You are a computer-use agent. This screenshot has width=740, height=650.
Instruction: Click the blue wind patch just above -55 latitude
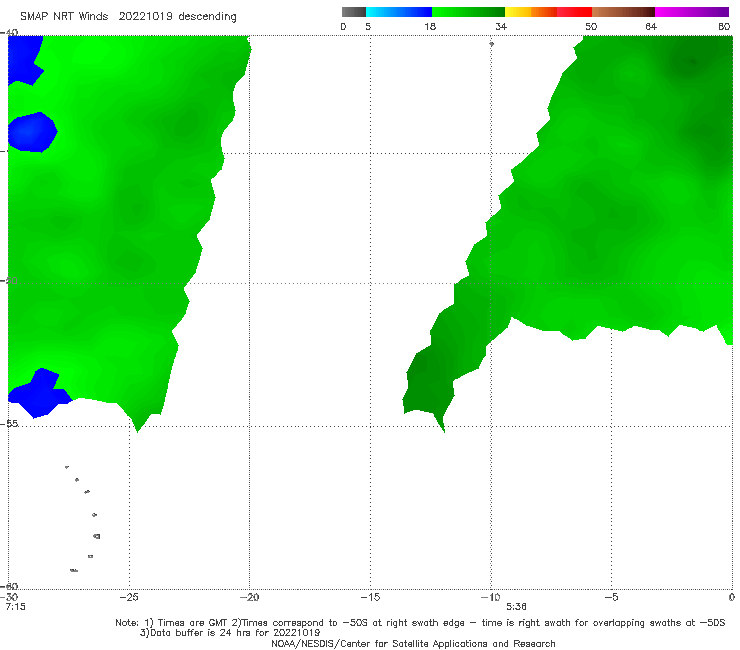tap(40, 393)
